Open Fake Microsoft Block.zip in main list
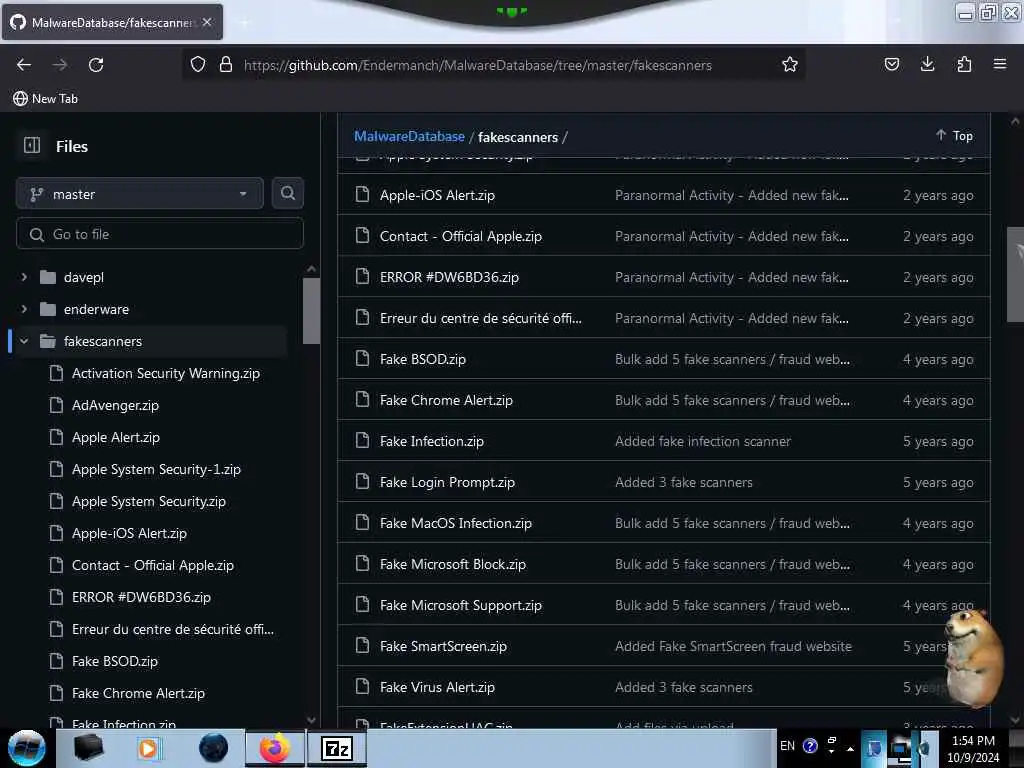The width and height of the screenshot is (1024, 768). pos(453,564)
